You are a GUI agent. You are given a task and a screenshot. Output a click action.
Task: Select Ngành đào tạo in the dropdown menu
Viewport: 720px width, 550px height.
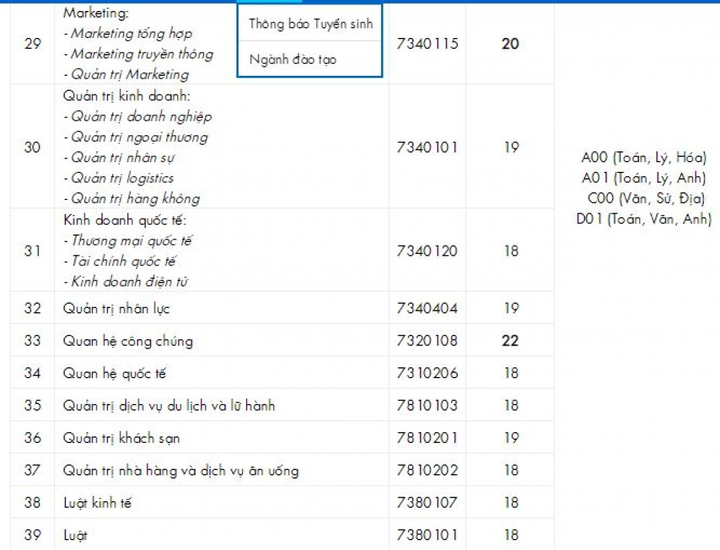[293, 59]
